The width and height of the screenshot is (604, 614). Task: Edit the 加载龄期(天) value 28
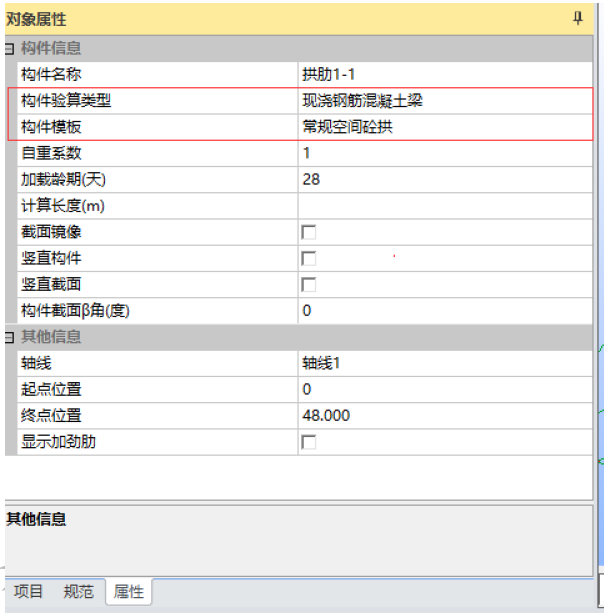(x=445, y=179)
